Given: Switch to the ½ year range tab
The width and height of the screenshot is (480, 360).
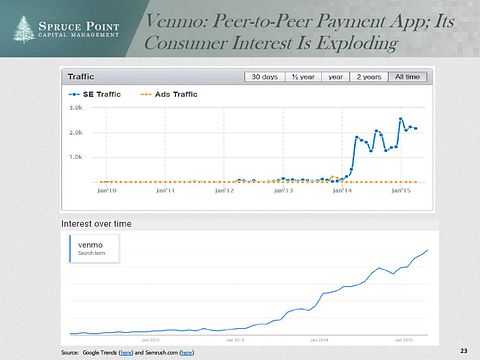Looking at the screenshot, I should [x=303, y=77].
